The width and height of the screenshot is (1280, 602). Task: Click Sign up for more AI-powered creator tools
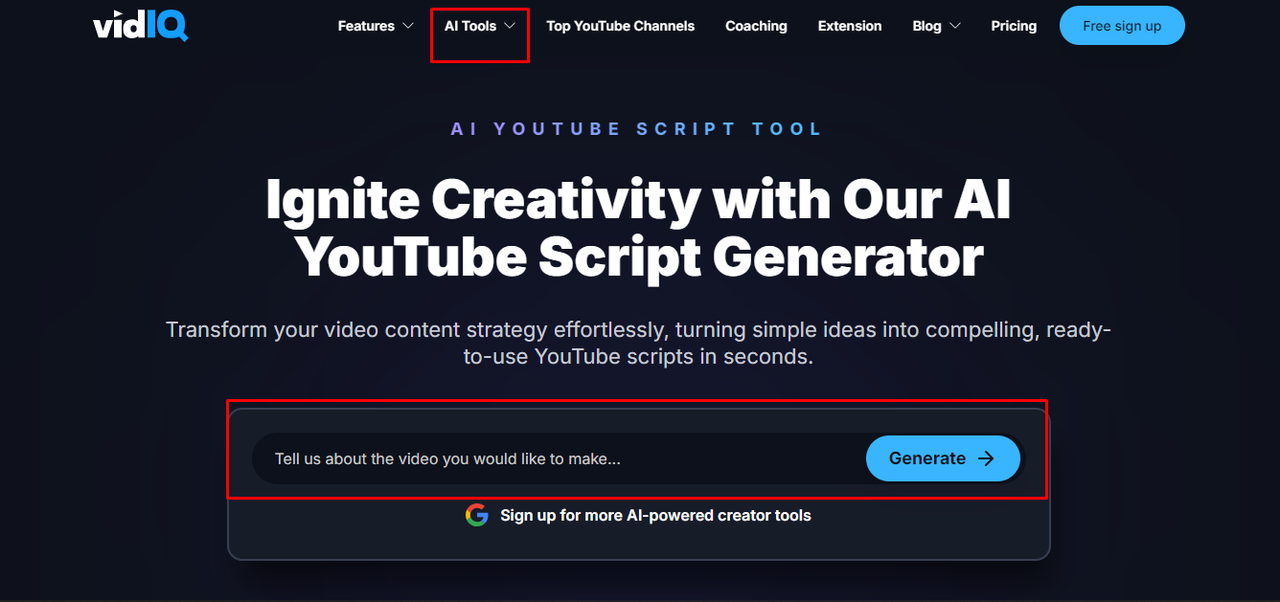point(655,516)
